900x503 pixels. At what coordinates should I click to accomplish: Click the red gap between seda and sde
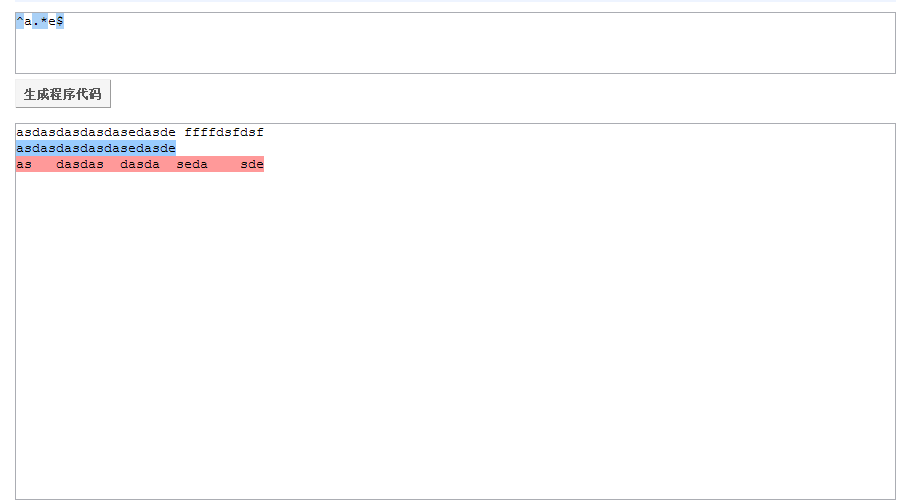(x=224, y=164)
